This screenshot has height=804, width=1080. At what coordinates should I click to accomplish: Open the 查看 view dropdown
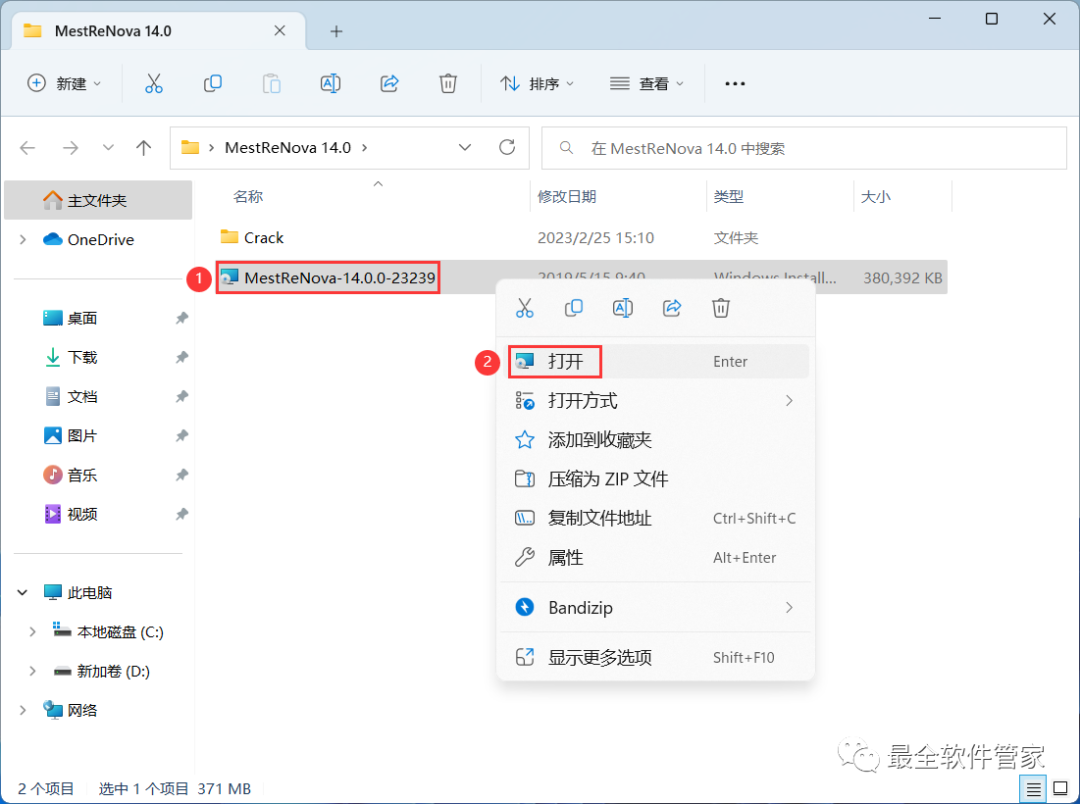tap(647, 83)
